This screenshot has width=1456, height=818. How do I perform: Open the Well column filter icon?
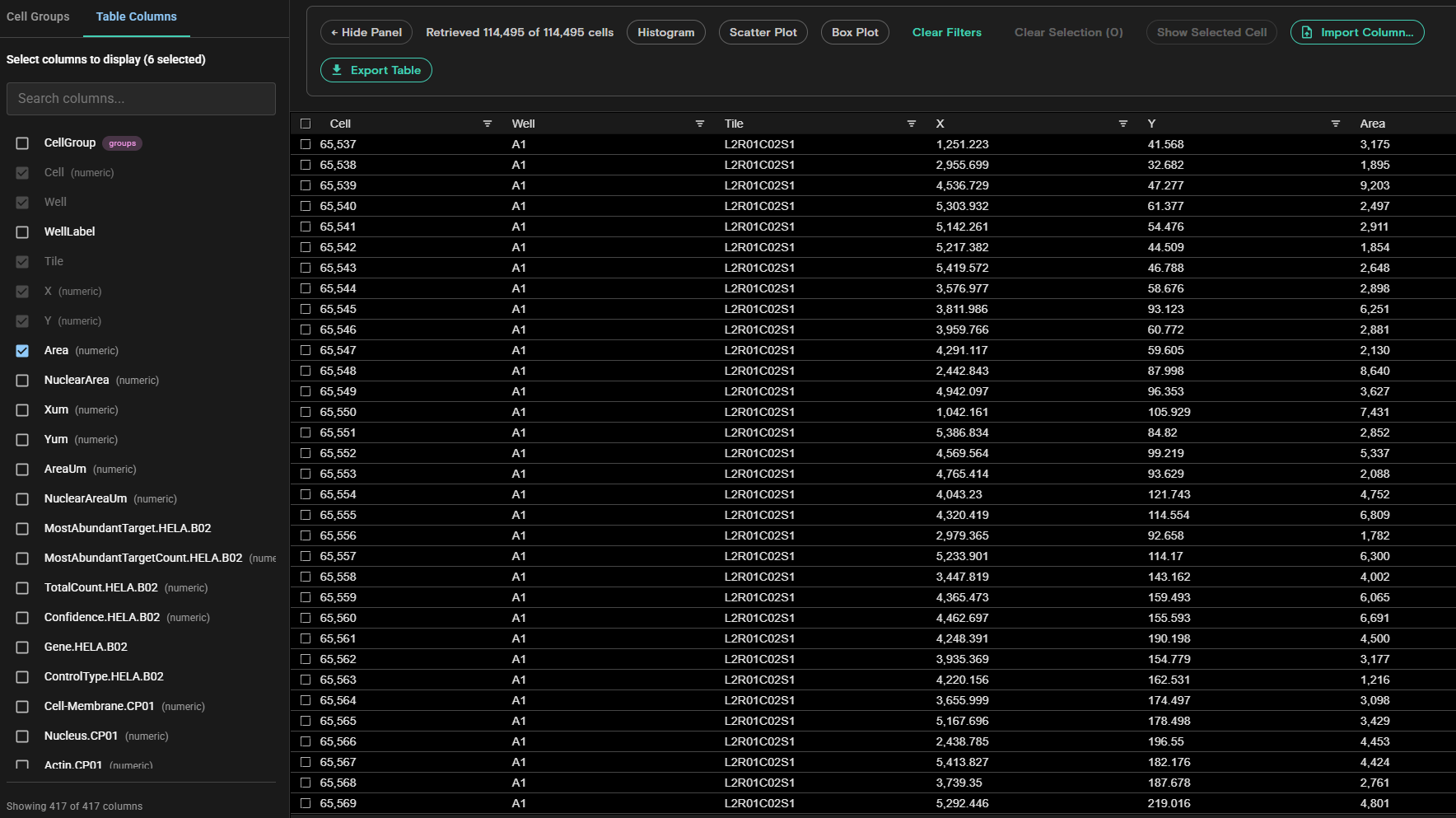[x=700, y=124]
